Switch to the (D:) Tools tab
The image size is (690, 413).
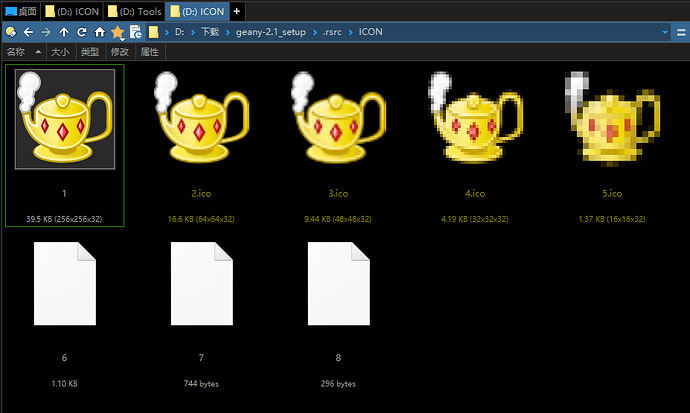pyautogui.click(x=134, y=11)
